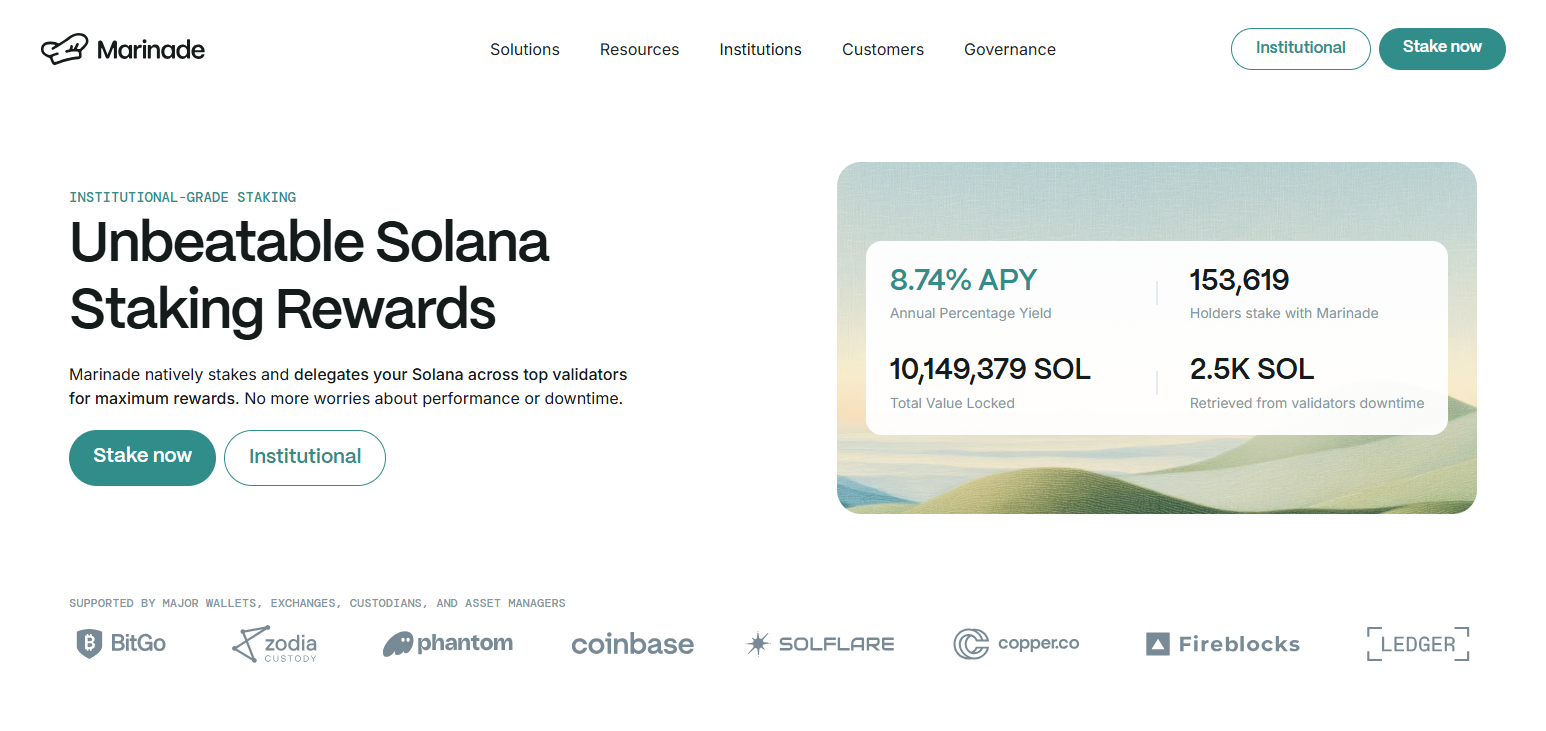Select the Phantom wallet logo
This screenshot has height=731, width=1546.
point(447,643)
